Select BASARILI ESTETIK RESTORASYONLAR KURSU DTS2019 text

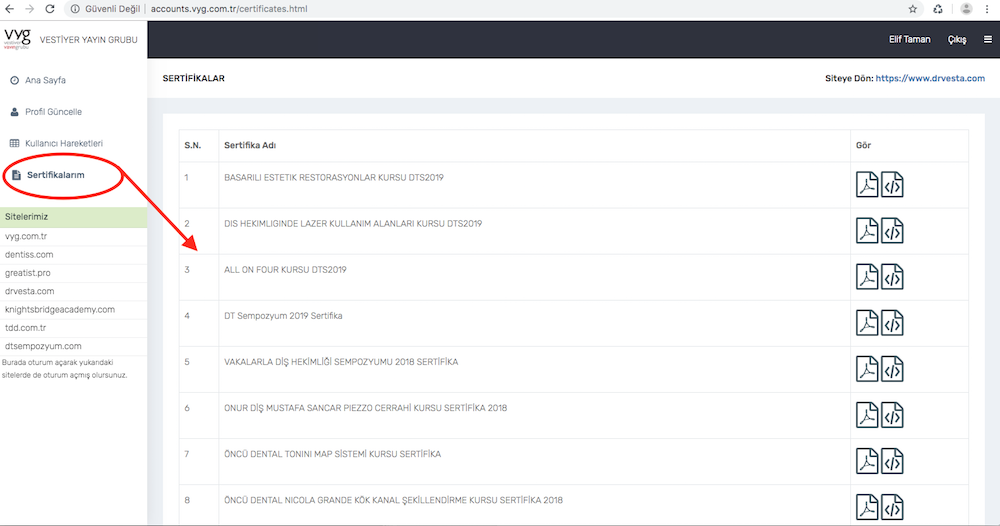click(x=334, y=178)
